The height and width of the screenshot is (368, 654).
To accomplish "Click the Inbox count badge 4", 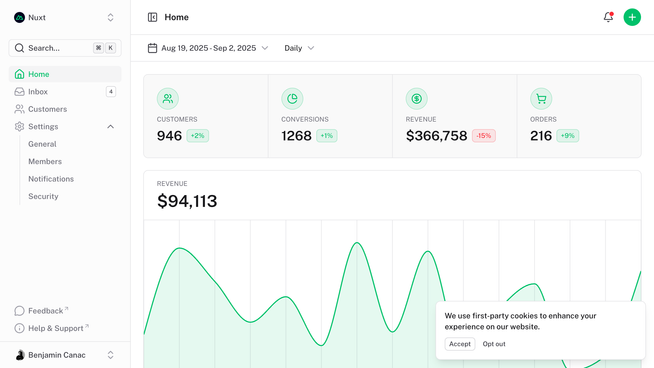I will [x=111, y=92].
